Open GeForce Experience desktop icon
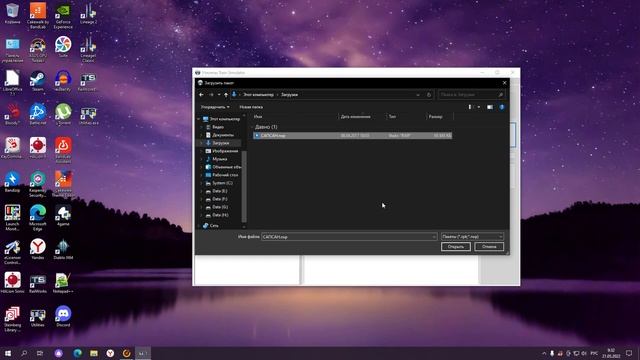Screen dimensions: 640x360 63,16
